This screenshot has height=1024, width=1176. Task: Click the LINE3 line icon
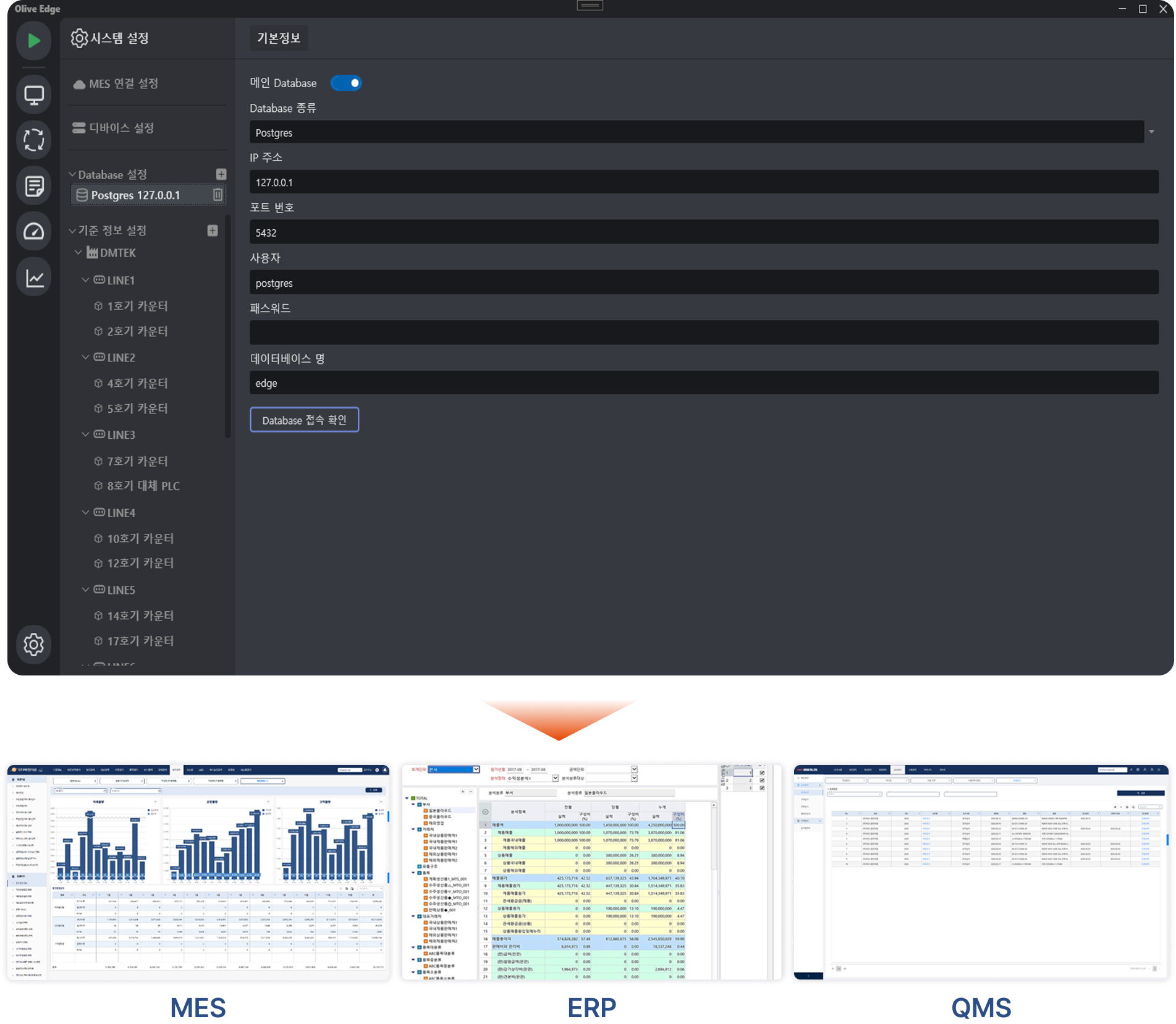[99, 434]
